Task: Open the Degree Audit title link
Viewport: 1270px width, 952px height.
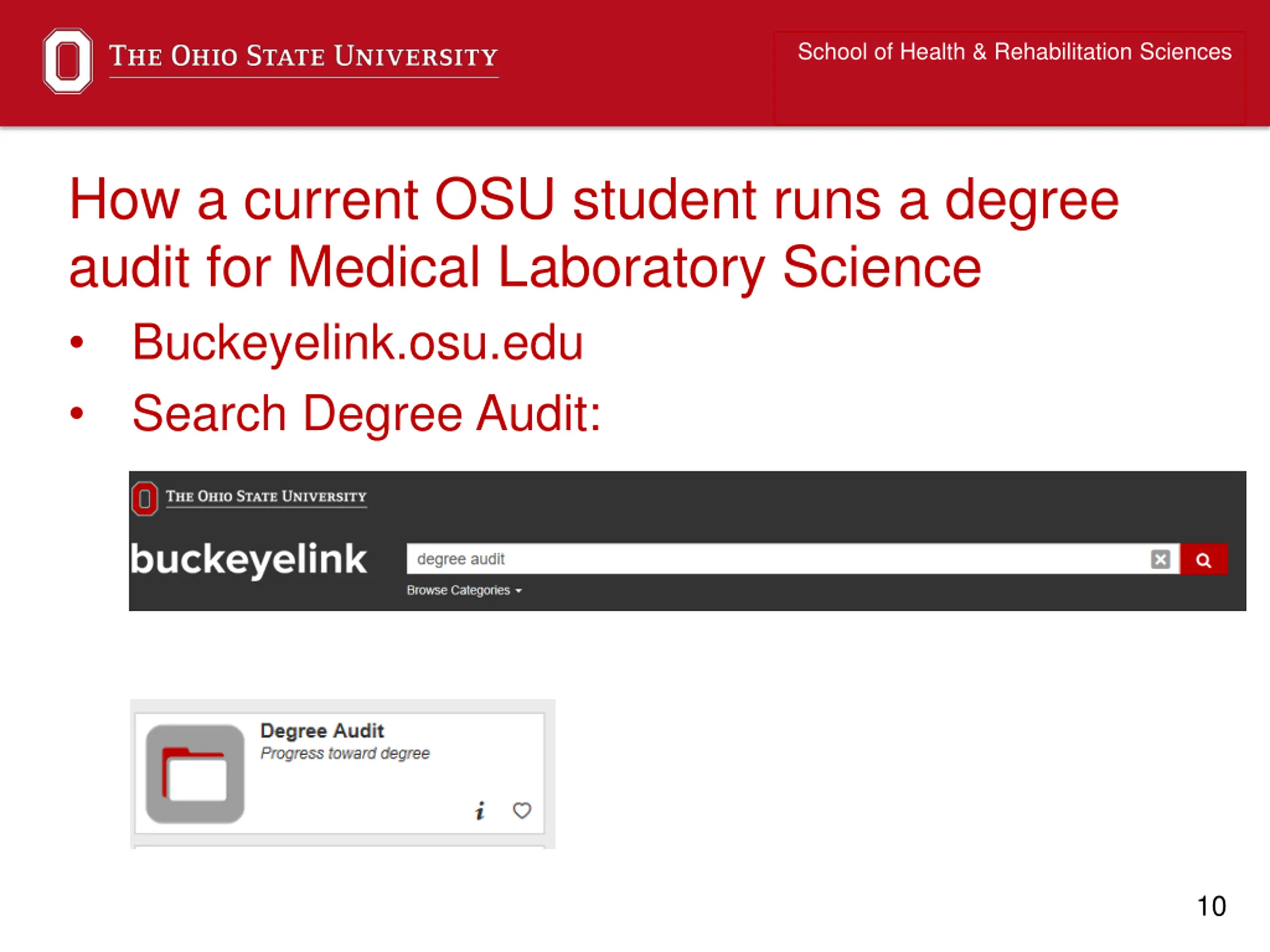Action: click(322, 730)
